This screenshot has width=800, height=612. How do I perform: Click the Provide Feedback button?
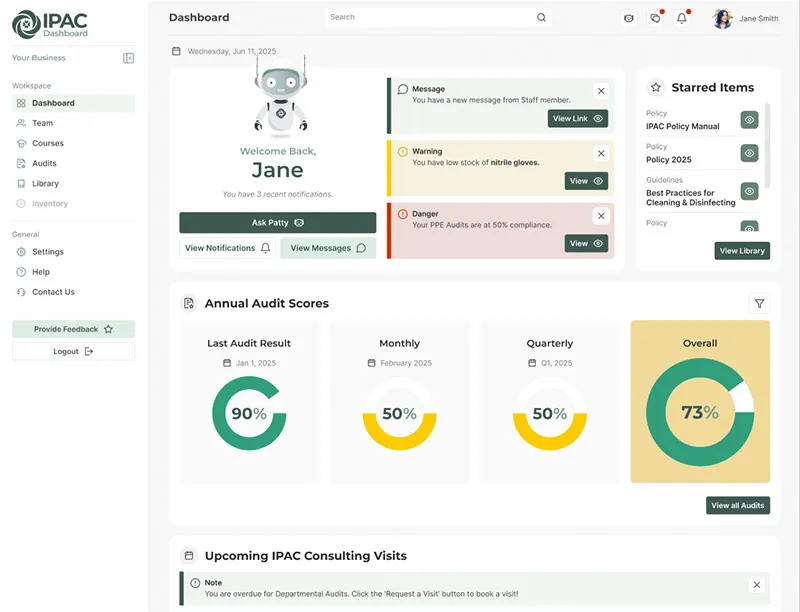[x=73, y=329]
